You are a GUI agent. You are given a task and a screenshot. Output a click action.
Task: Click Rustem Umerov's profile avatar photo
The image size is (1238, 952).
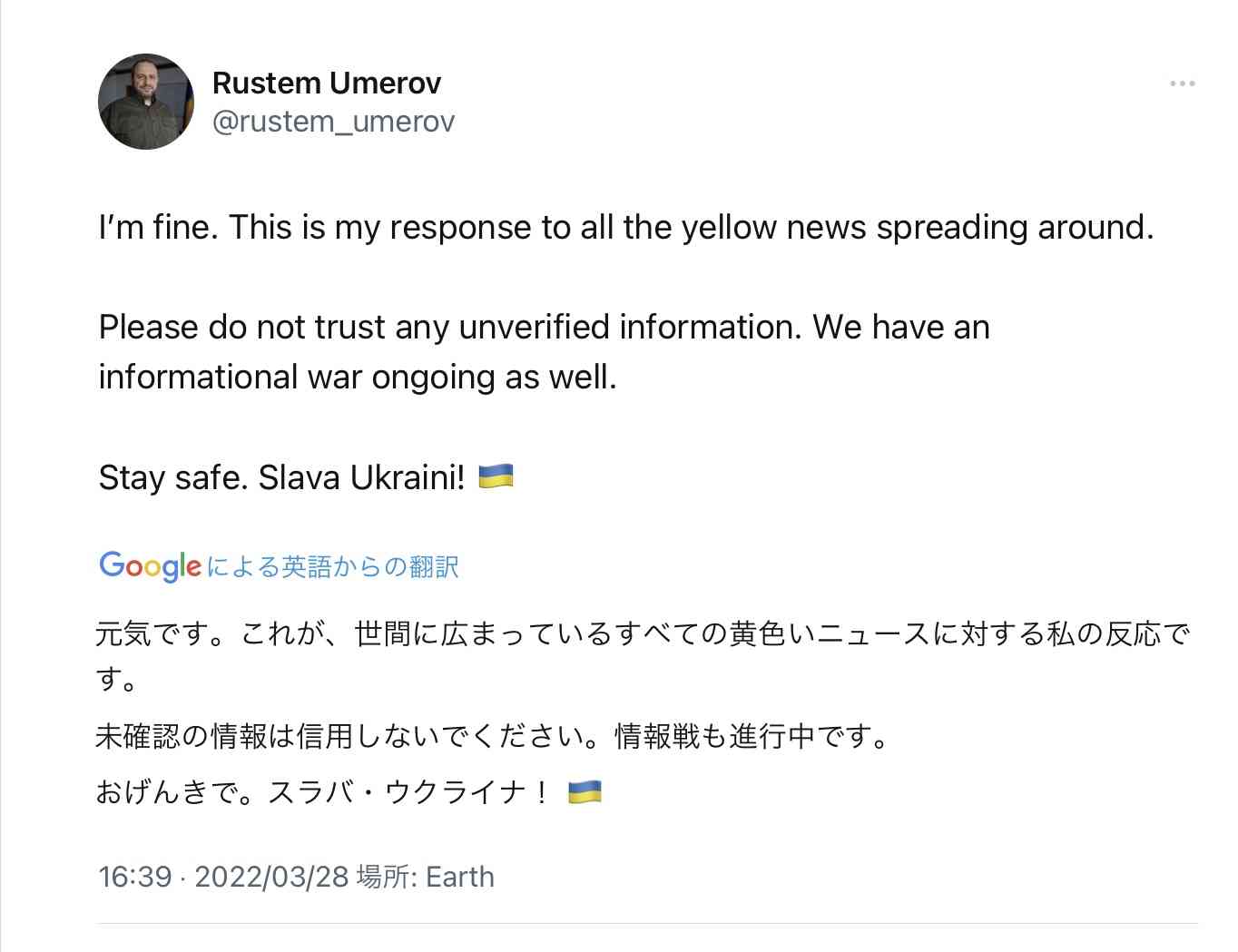click(146, 101)
